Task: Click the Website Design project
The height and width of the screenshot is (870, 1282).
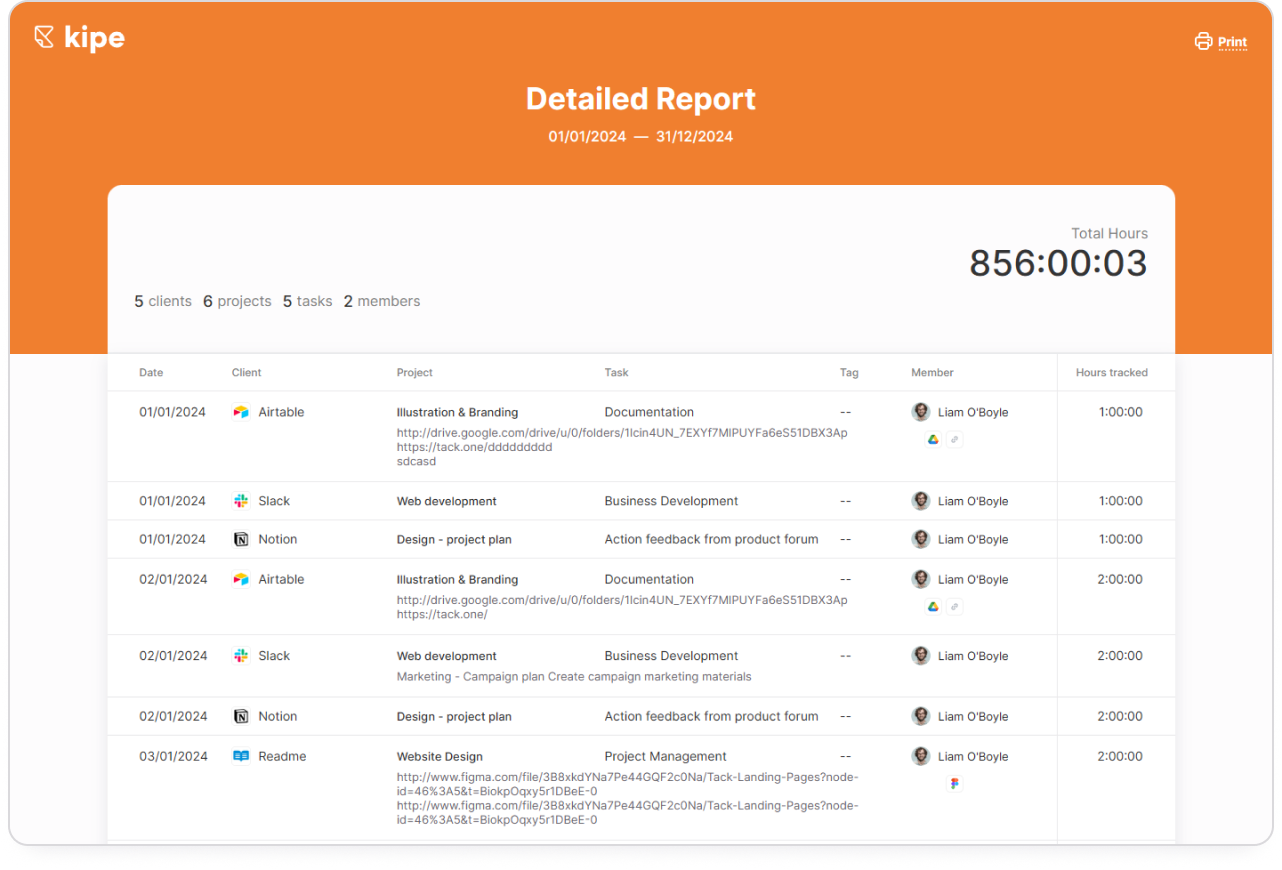Action: click(x=440, y=756)
